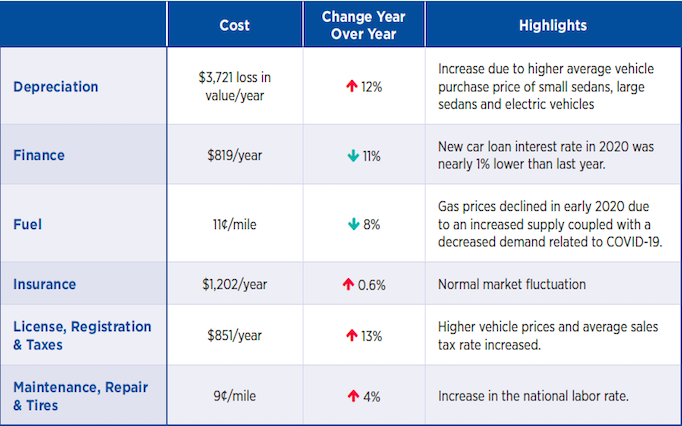Click the Finance row label
Image resolution: width=682 pixels, height=426 pixels.
[x=39, y=156]
